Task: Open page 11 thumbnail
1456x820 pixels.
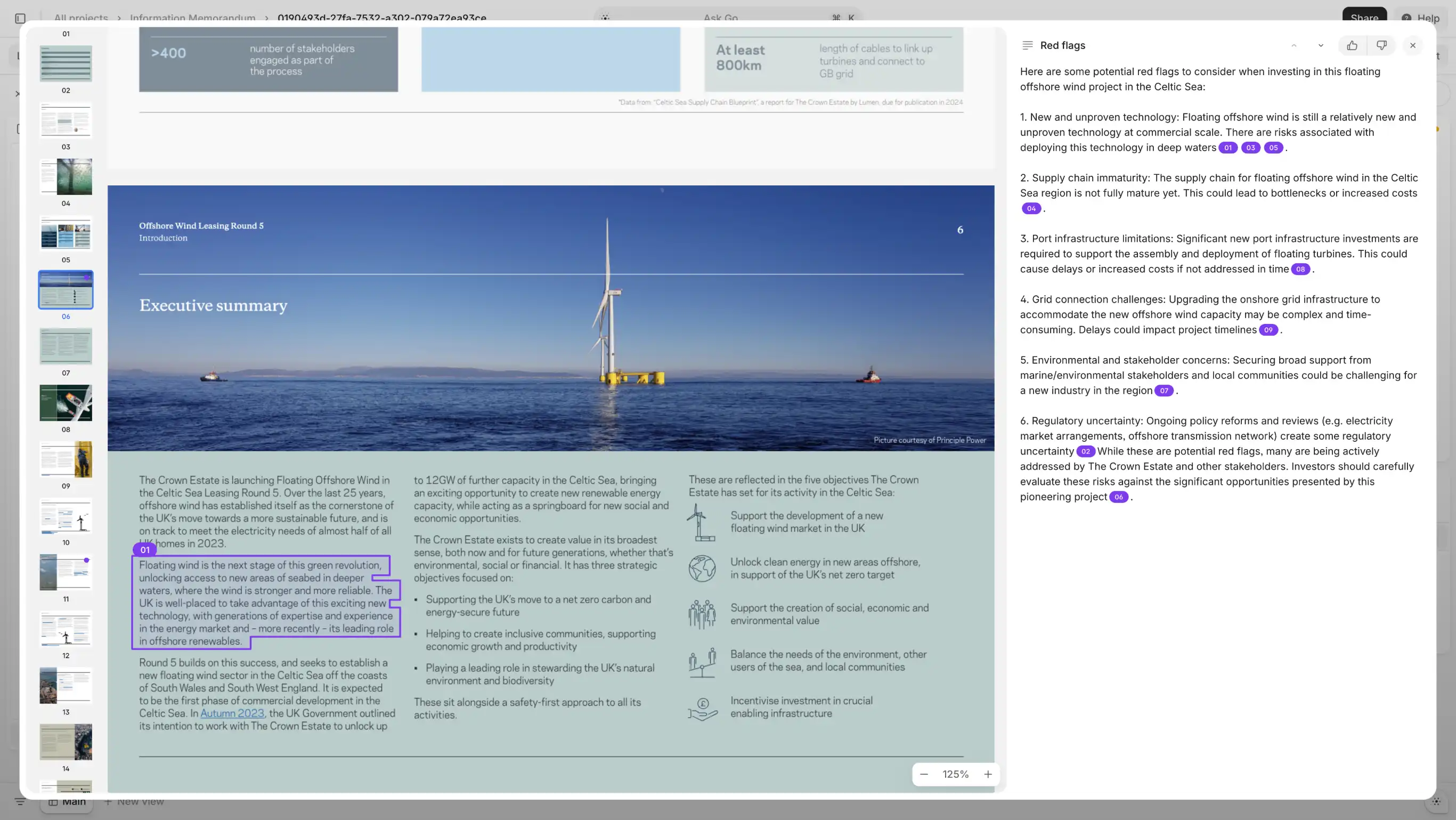Action: (x=66, y=572)
